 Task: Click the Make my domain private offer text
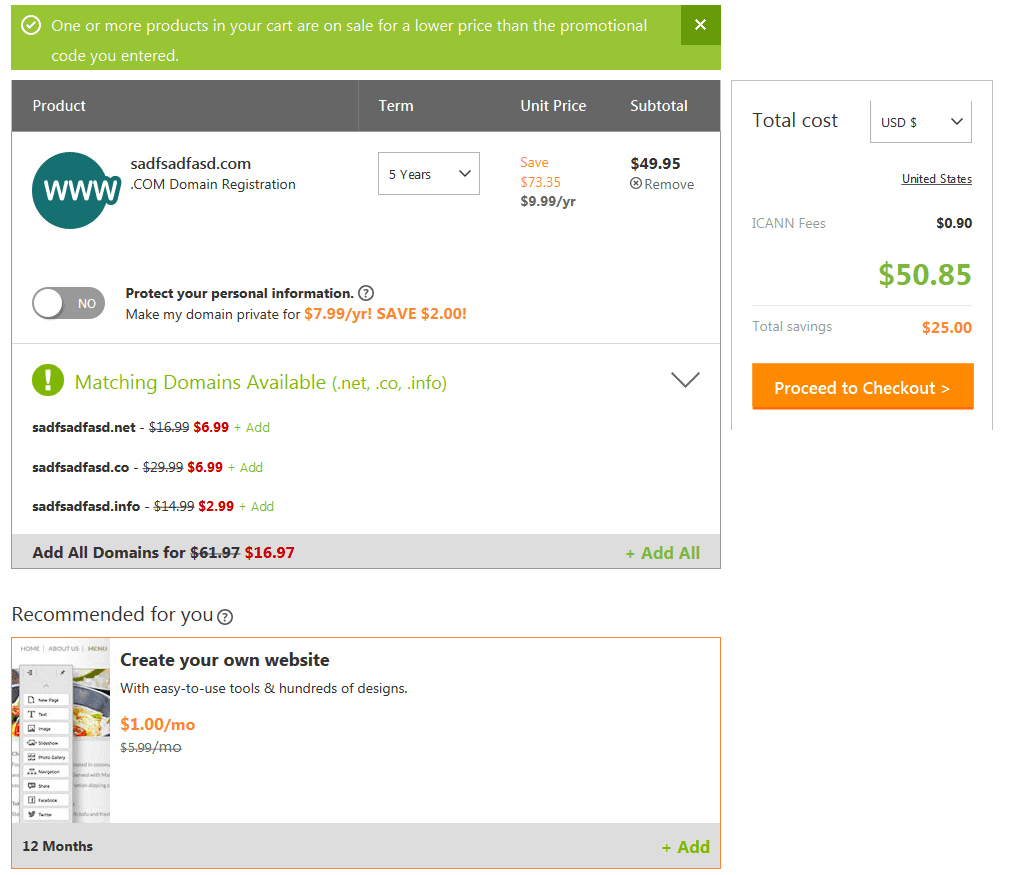pyautogui.click(x=295, y=313)
